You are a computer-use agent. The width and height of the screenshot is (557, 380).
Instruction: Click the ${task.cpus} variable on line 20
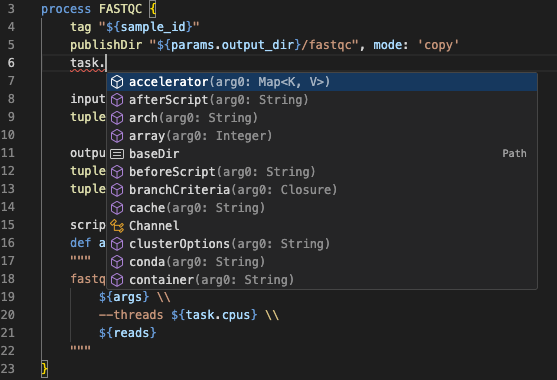pos(214,315)
